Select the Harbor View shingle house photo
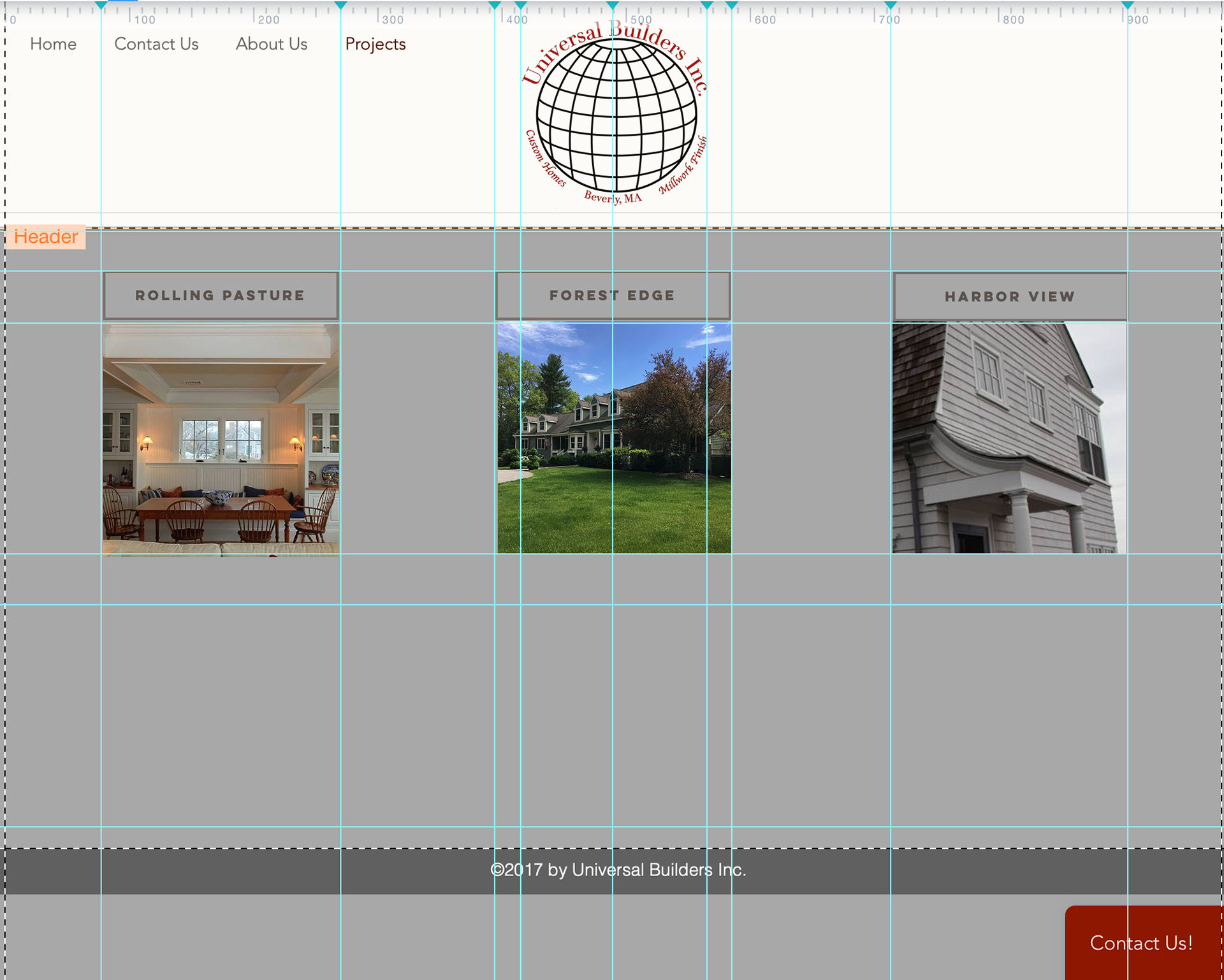This screenshot has height=980, width=1224. coord(1009,438)
